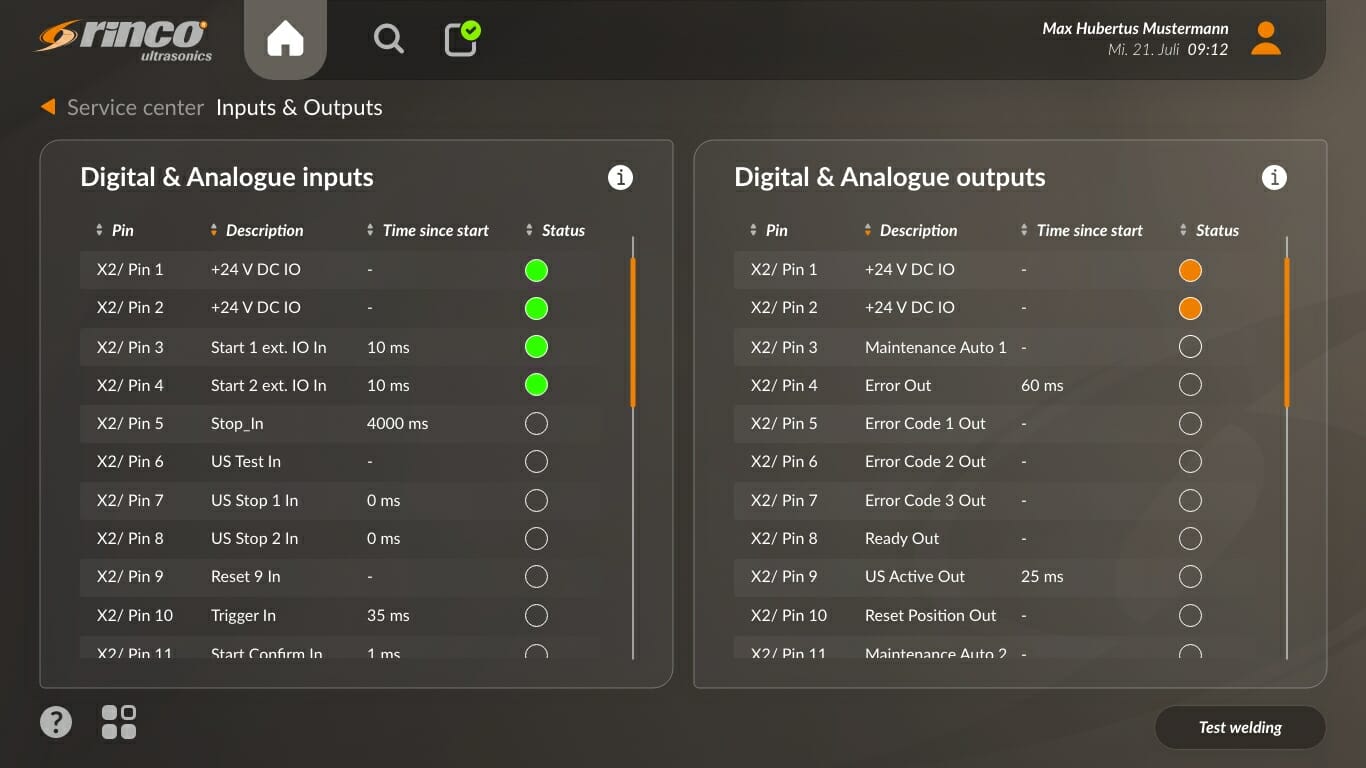
Task: Toggle status indicator for output Error Out
Action: (1190, 386)
